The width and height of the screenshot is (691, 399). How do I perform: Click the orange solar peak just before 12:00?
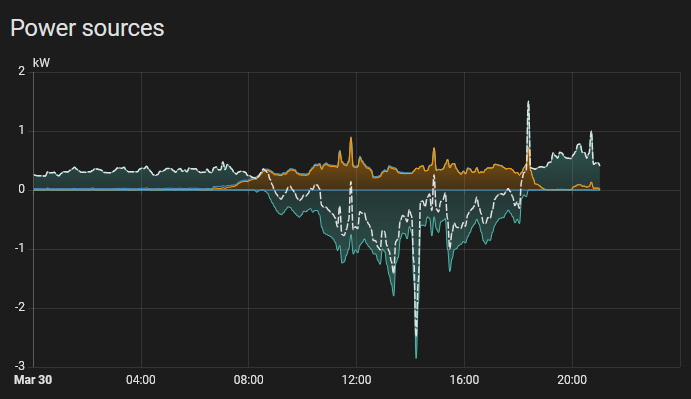coord(351,139)
